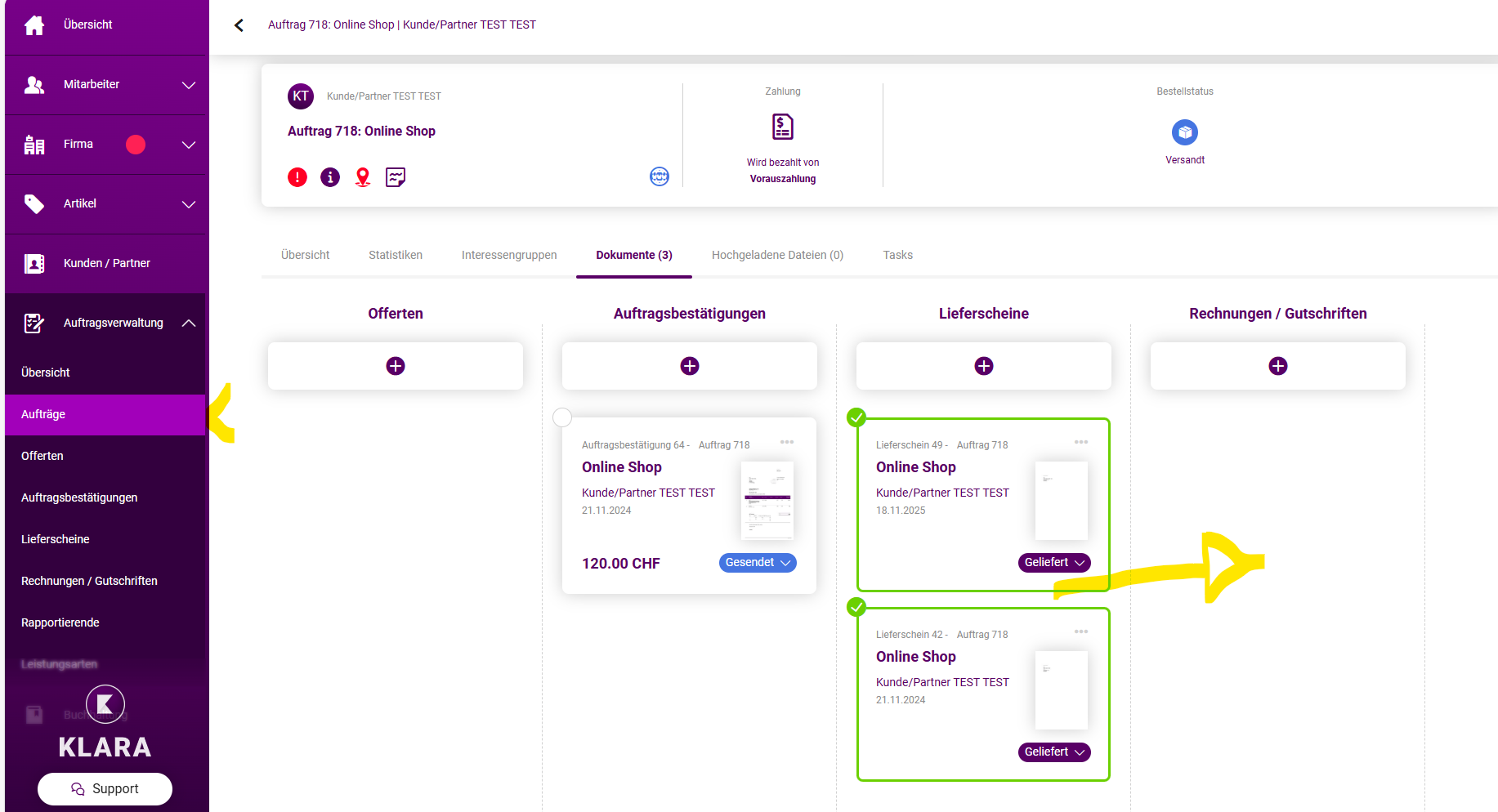Click the blue globe web icon
This screenshot has height=812, width=1498.
(660, 176)
